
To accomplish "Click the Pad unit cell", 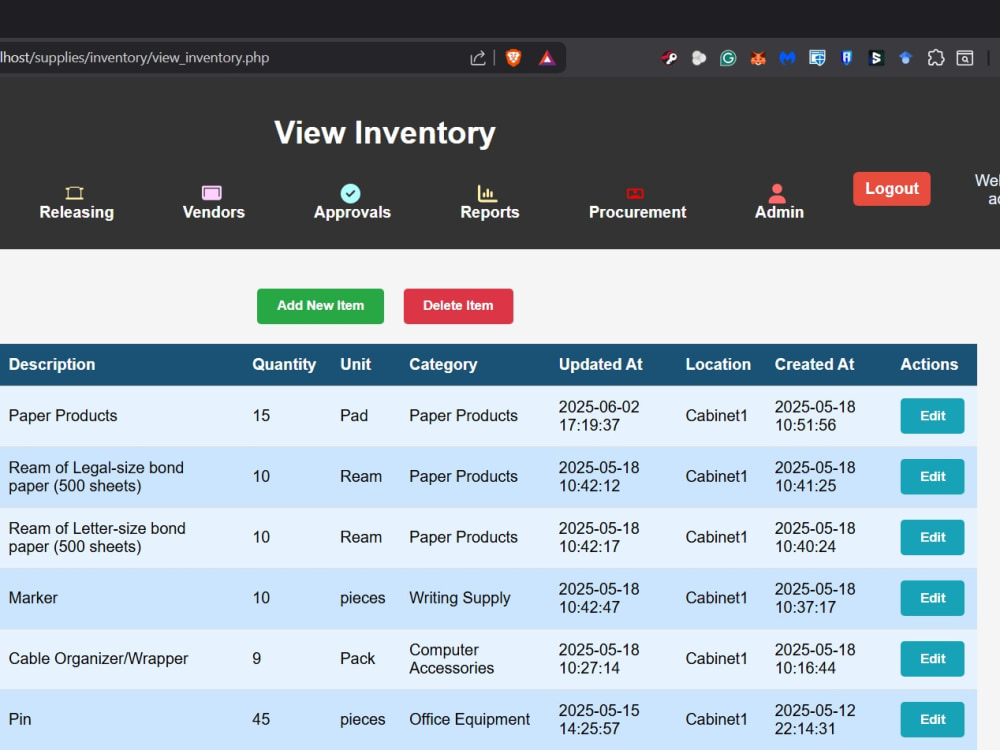I will click(x=354, y=416).
